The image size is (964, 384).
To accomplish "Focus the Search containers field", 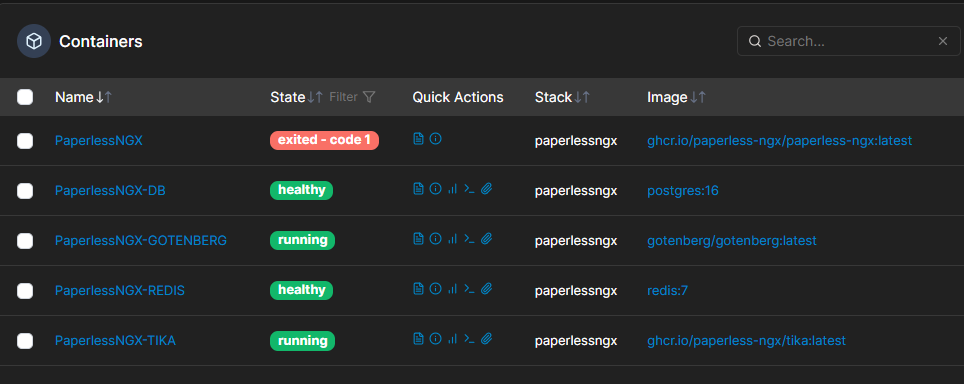I will [848, 41].
